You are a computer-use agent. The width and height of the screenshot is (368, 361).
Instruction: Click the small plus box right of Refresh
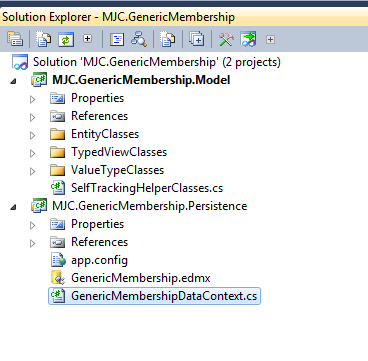[87, 39]
